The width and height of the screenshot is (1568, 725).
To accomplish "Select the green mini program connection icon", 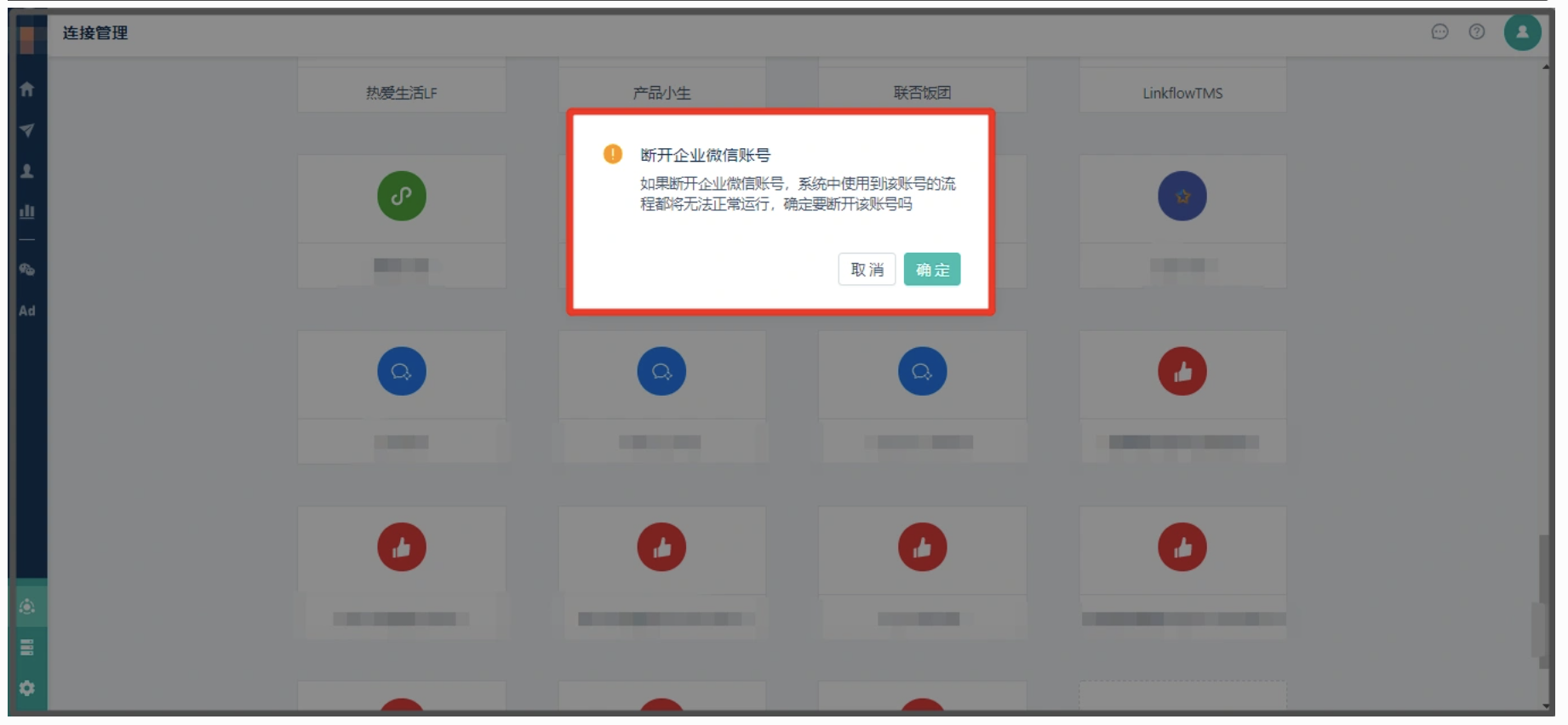I will (402, 196).
